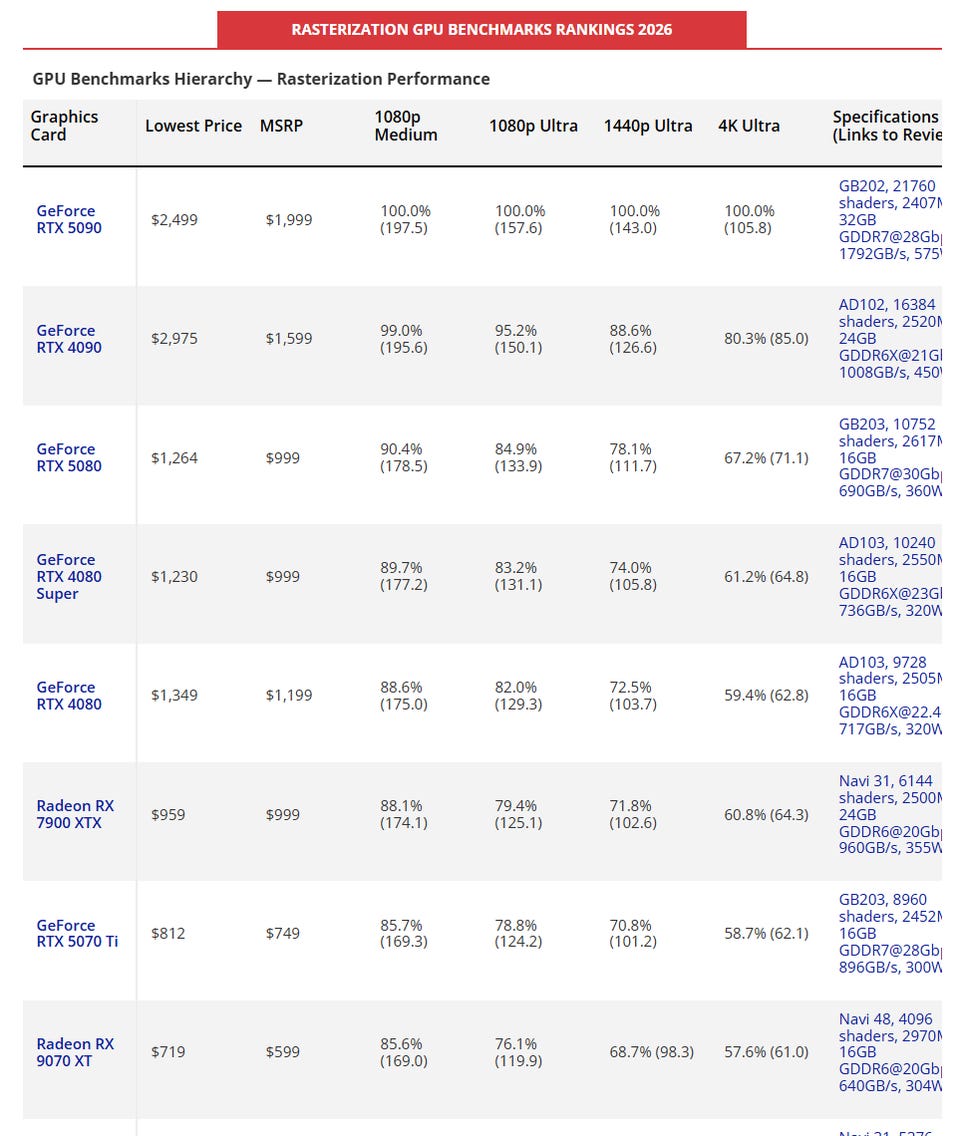Open the GeForce RTX 5090 link
Screen dimensions: 960x1136
click(69, 220)
